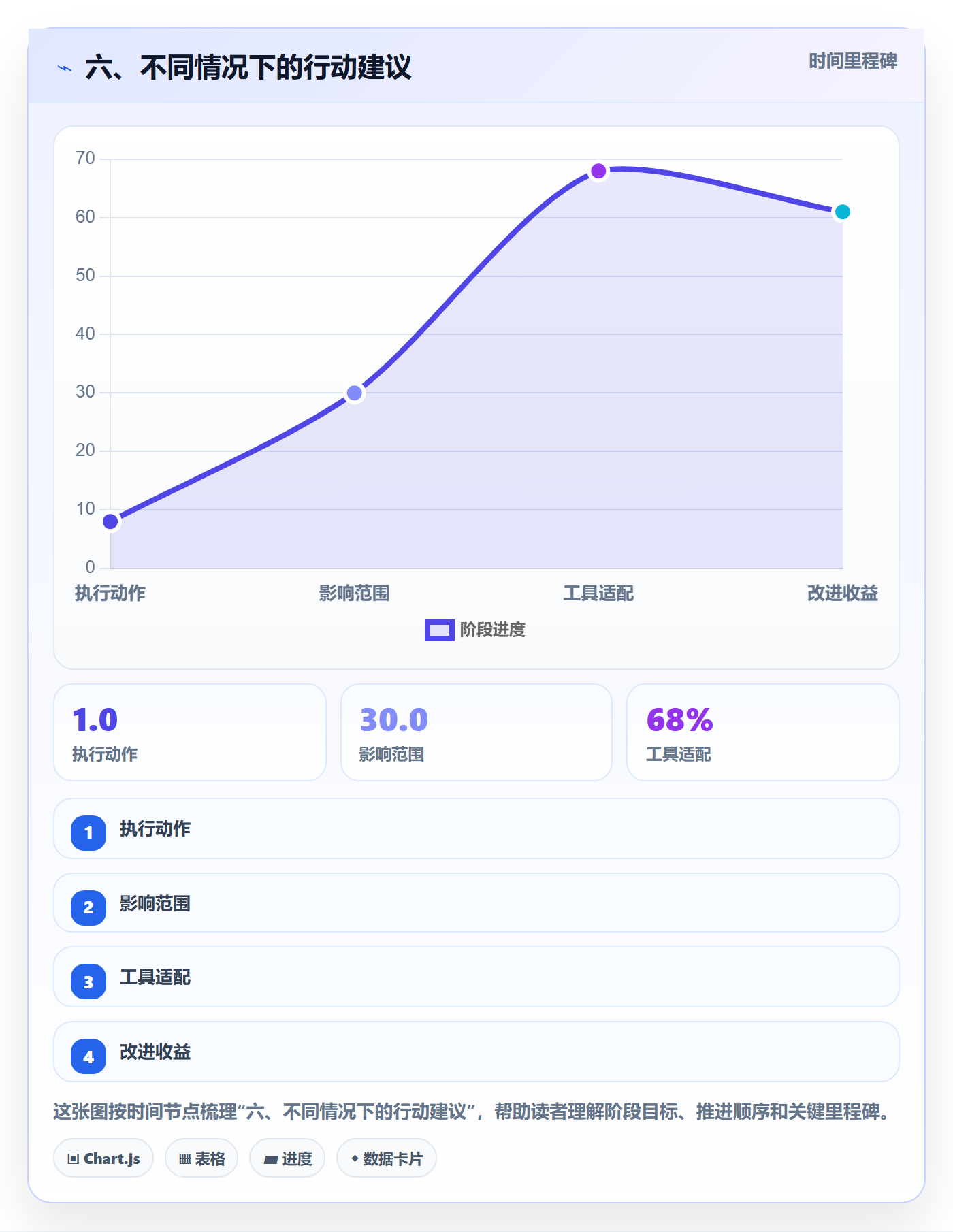The image size is (953, 1232).
Task: Click the title 六、不同情况下的行动建议
Action: coord(248,67)
